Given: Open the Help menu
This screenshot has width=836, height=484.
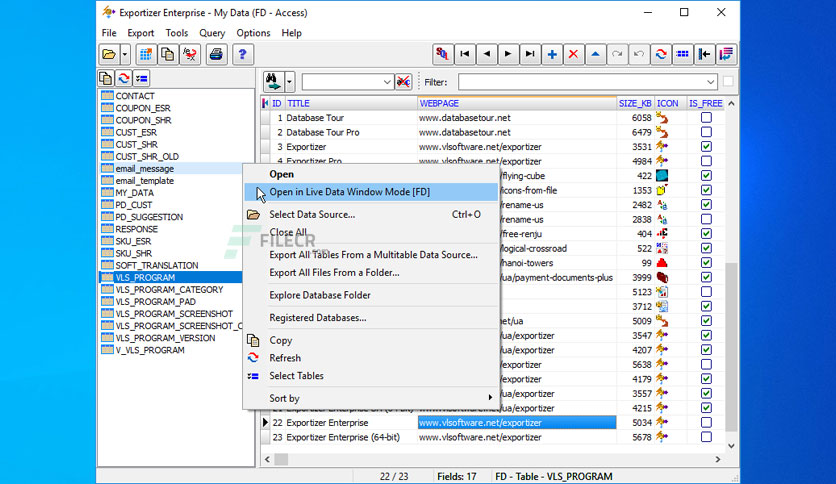Looking at the screenshot, I should click(292, 33).
